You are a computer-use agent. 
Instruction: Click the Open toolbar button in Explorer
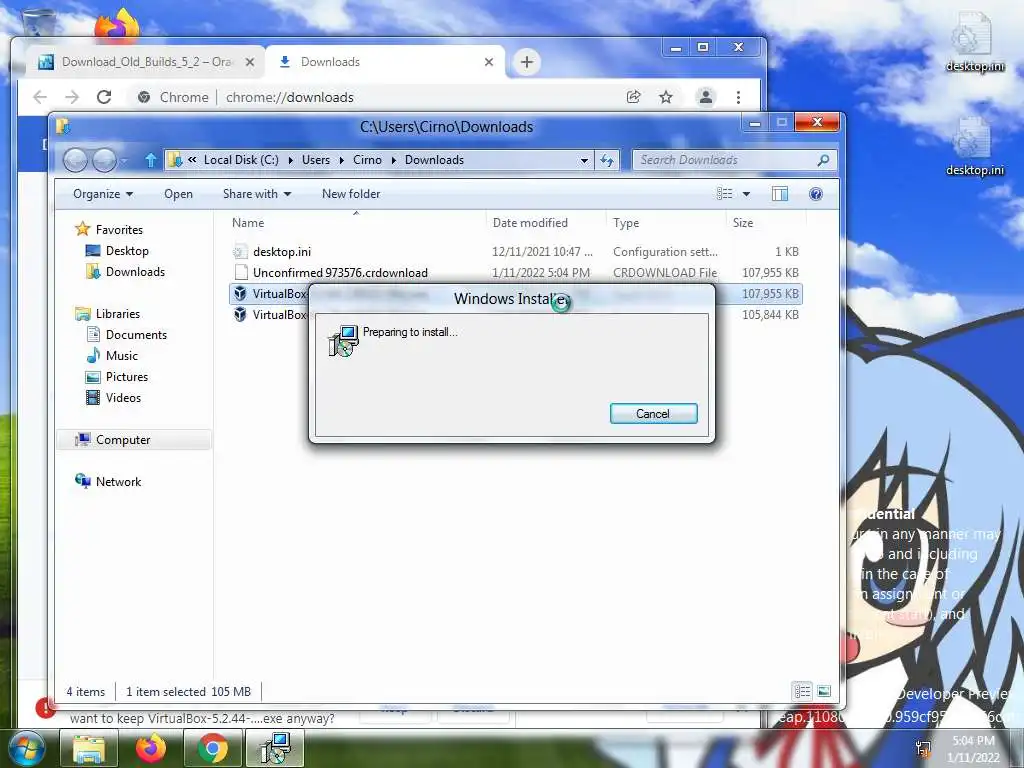pos(178,194)
